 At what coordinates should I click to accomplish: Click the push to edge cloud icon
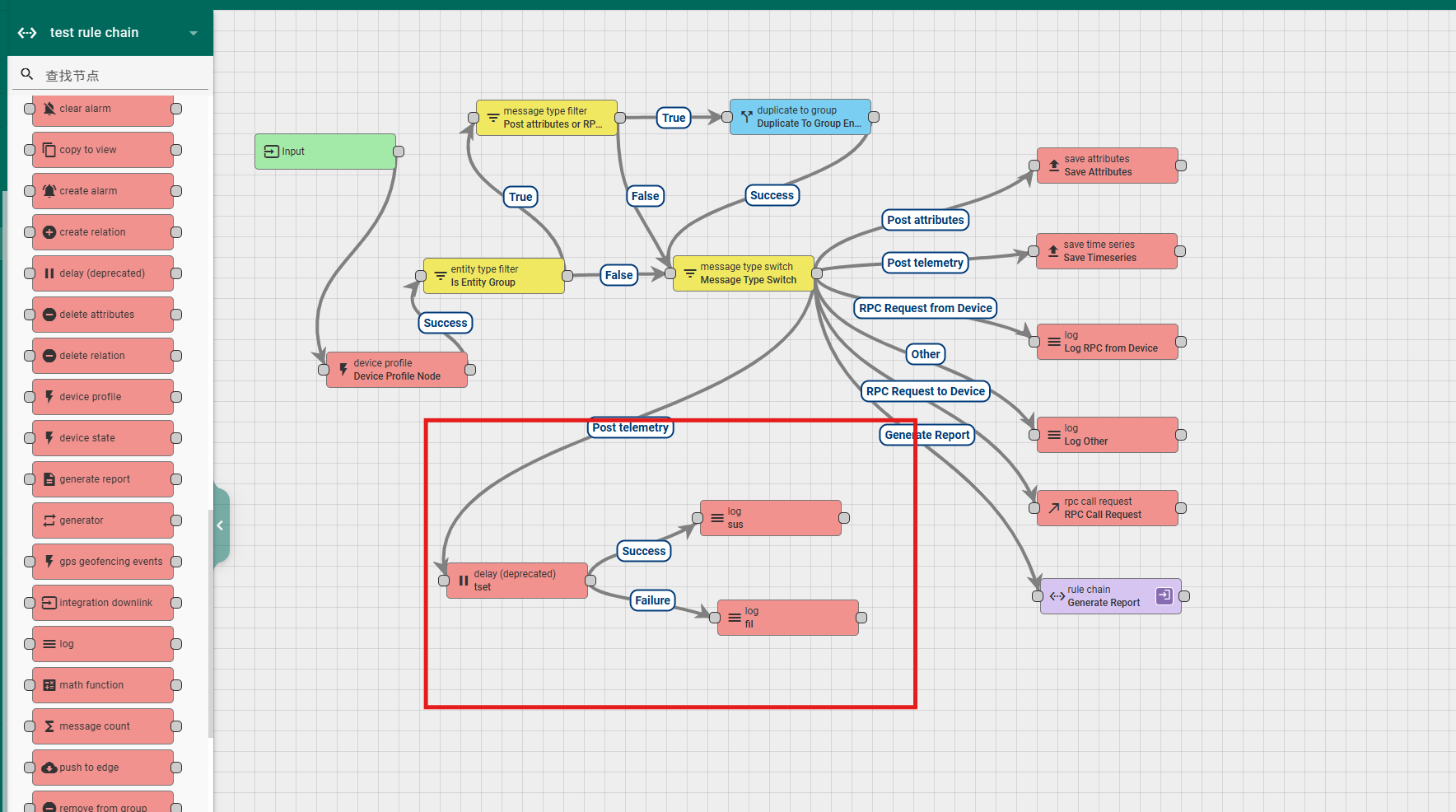click(x=49, y=768)
